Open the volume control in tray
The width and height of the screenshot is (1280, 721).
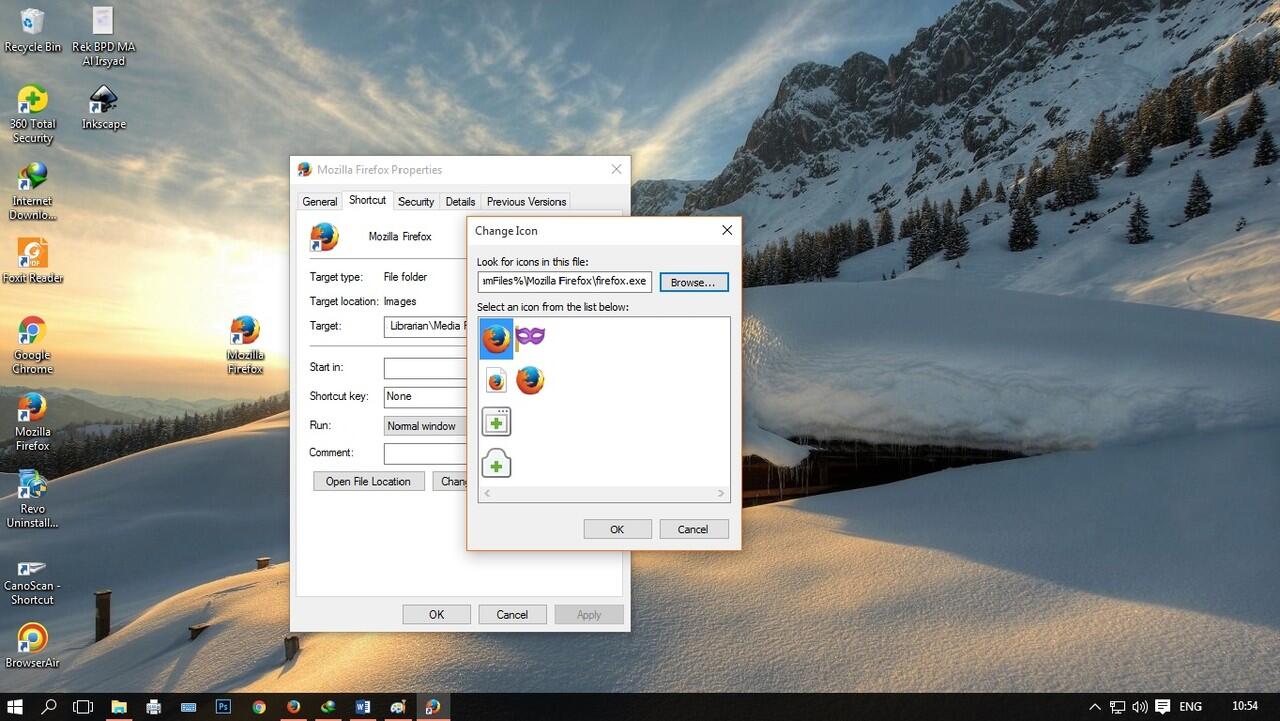tap(1139, 706)
